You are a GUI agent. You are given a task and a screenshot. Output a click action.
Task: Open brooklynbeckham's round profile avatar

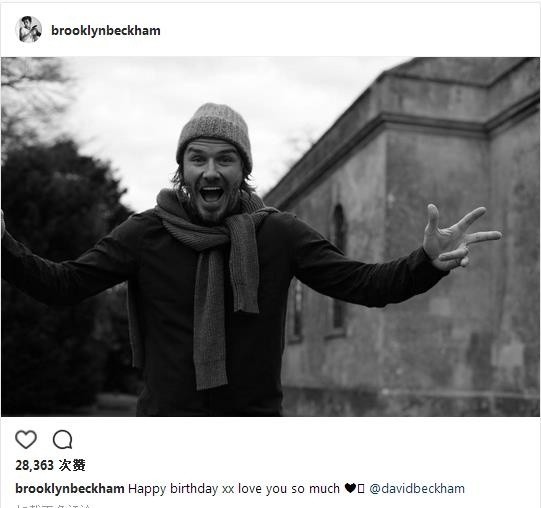(29, 29)
